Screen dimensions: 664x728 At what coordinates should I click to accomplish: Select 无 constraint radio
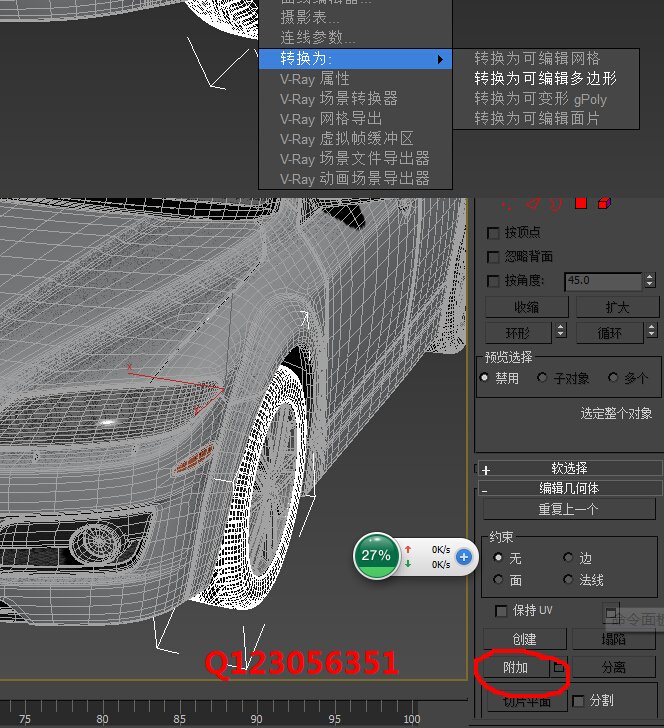[x=498, y=557]
